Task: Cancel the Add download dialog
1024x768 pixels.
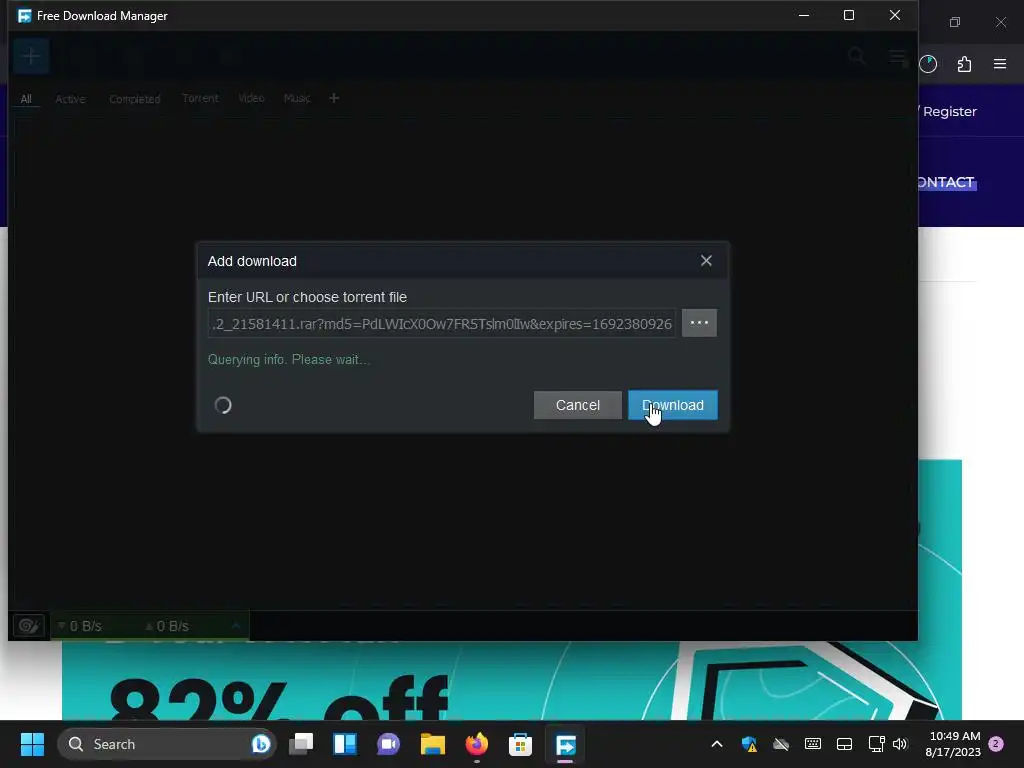Action: point(577,405)
